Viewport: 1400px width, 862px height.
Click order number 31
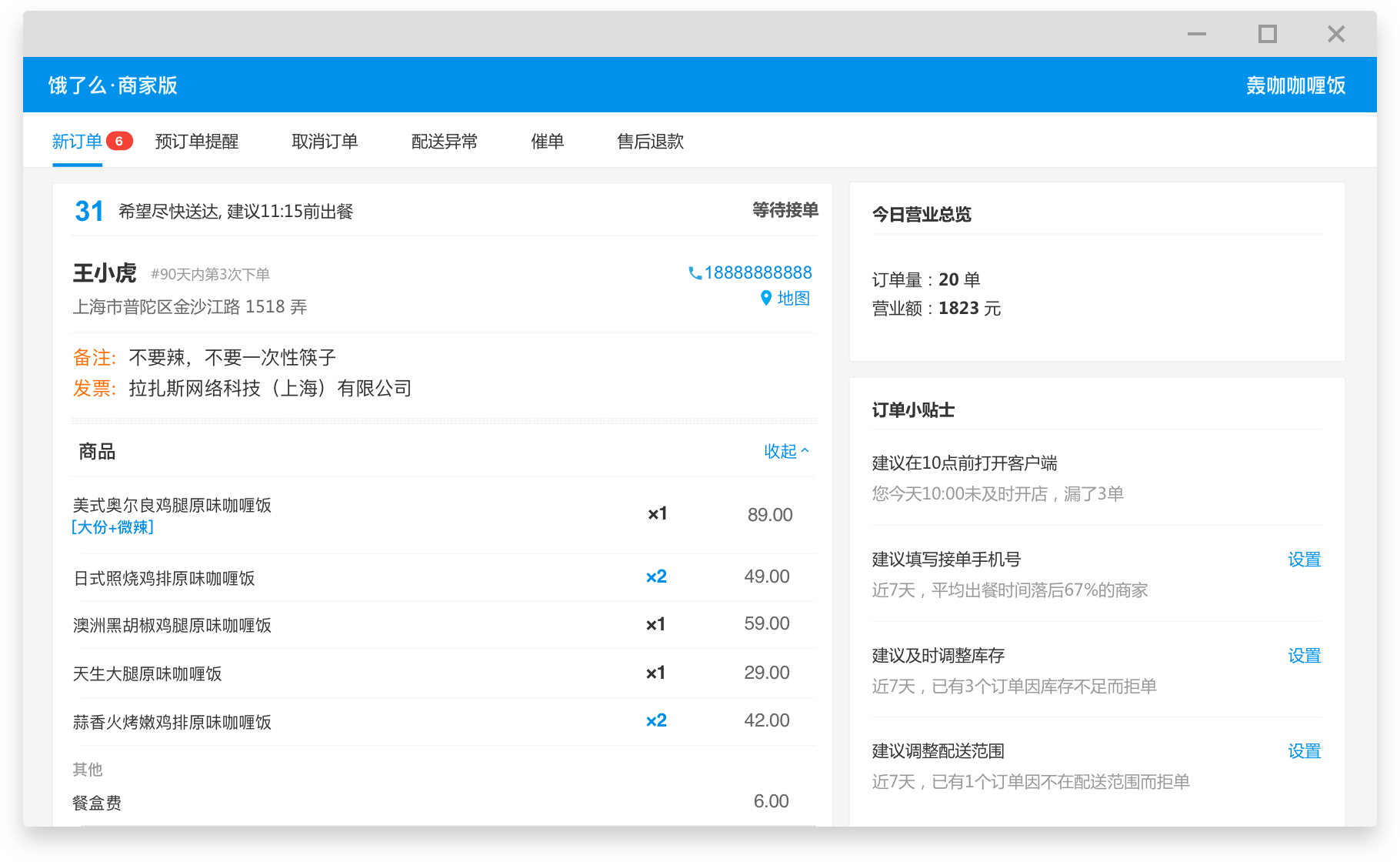88,210
